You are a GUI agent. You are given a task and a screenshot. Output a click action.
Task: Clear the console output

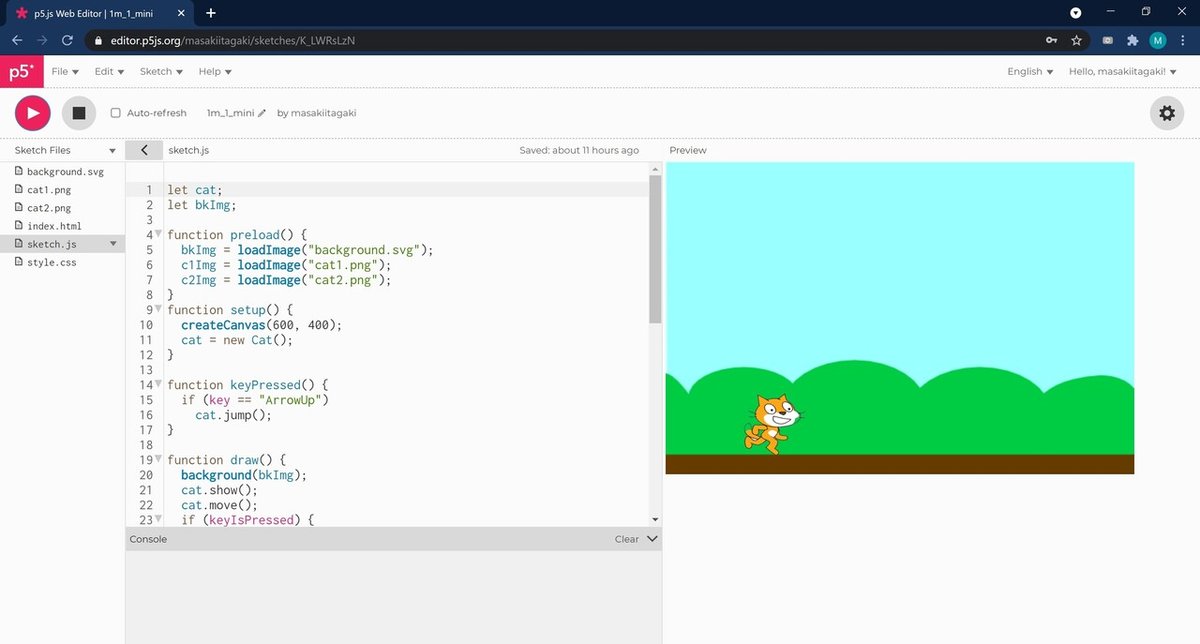(627, 539)
